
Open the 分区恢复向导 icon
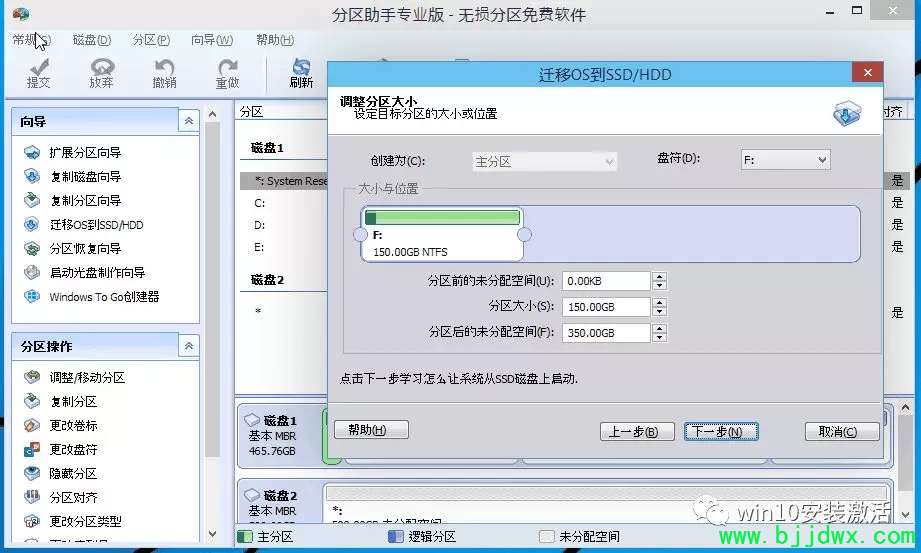(32, 249)
